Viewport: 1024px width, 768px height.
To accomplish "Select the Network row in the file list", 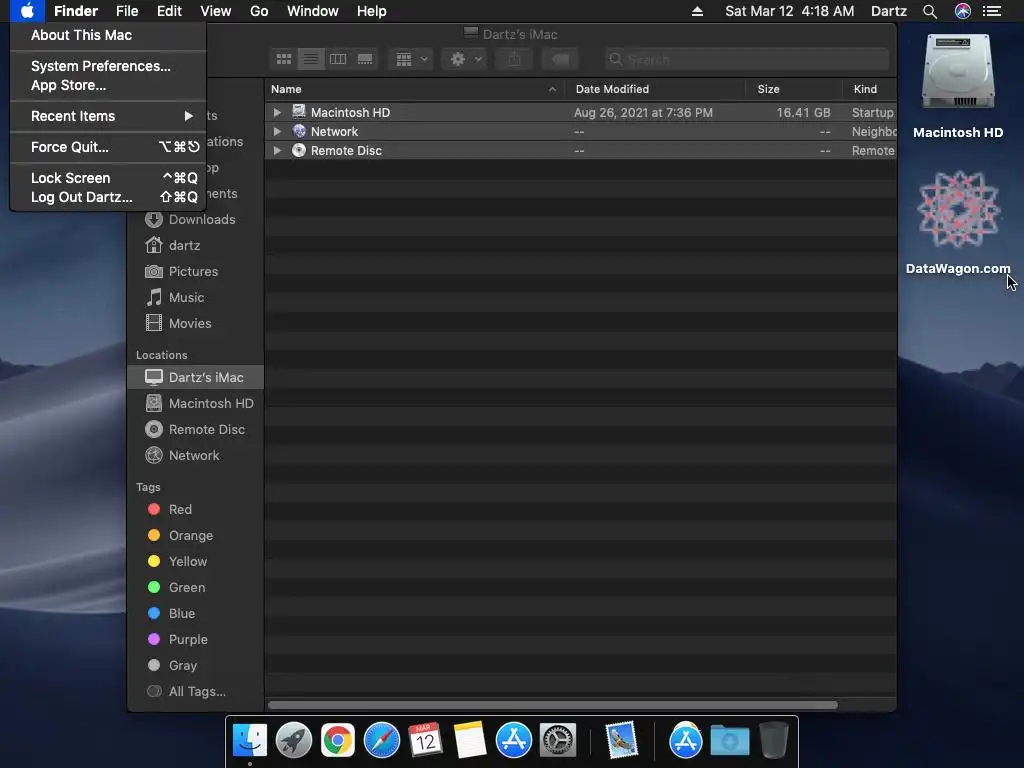I will [581, 131].
